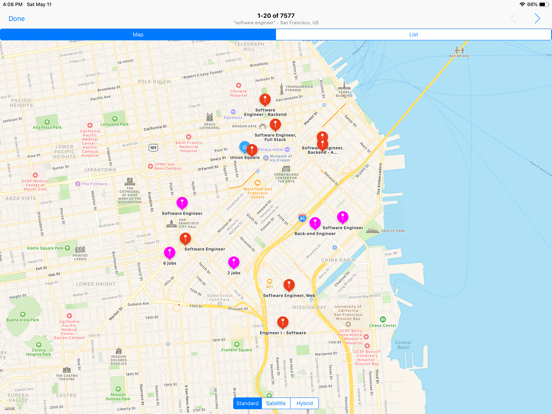The image size is (552, 414).
Task: Tap the Done button
Action: point(17,19)
